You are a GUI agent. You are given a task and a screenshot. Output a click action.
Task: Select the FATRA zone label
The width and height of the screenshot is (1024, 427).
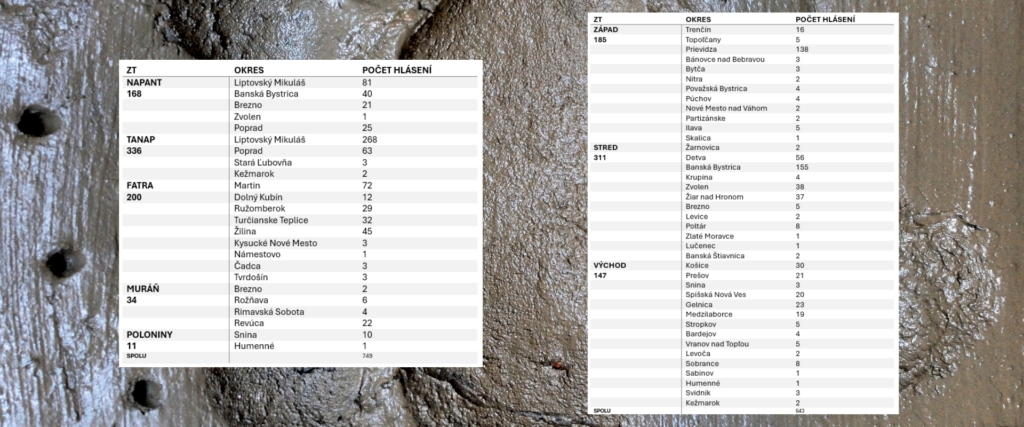click(140, 185)
